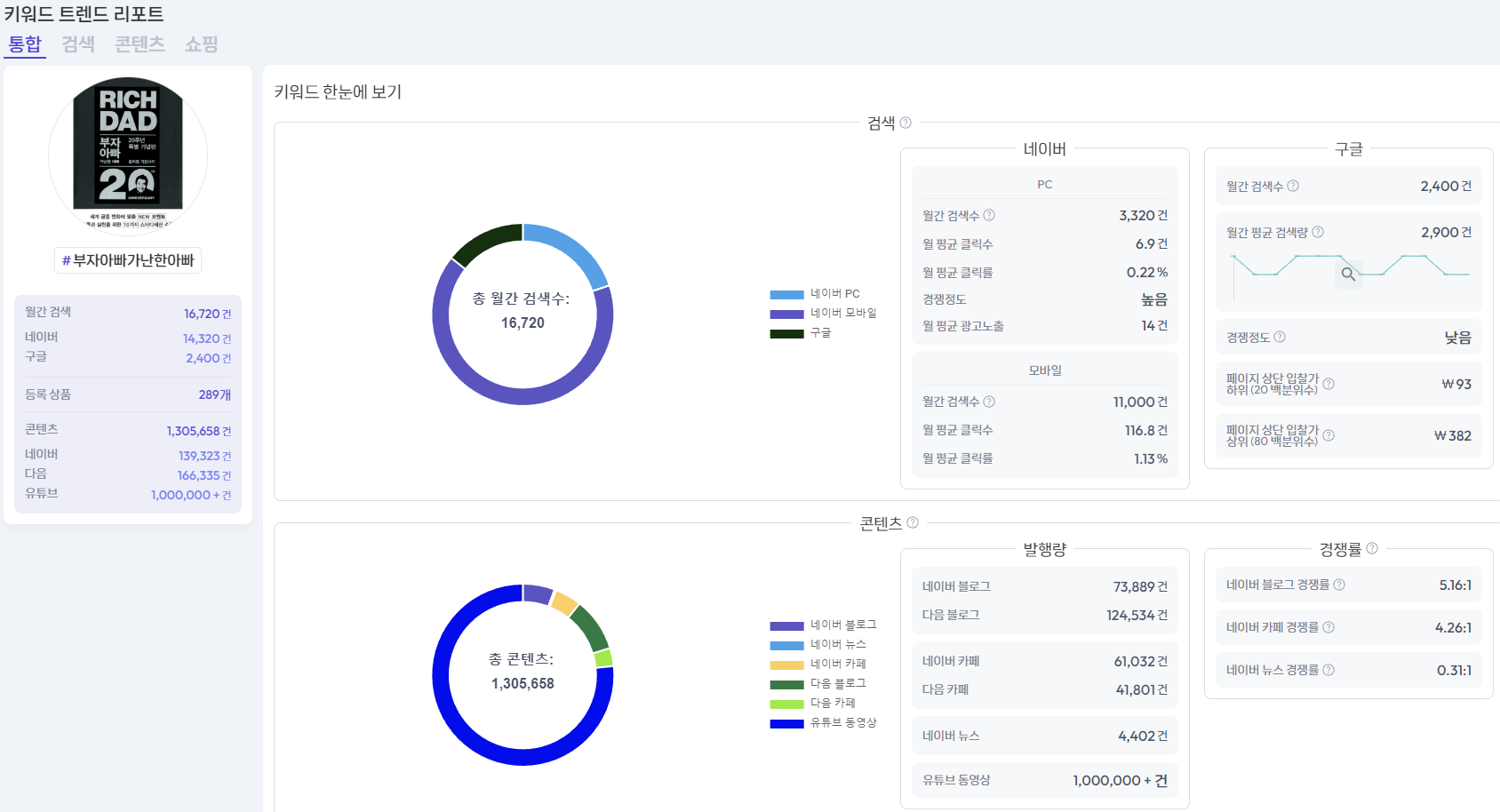Click 네이버 카페 발행량 61,032 건
1500x812 pixels.
click(1141, 661)
